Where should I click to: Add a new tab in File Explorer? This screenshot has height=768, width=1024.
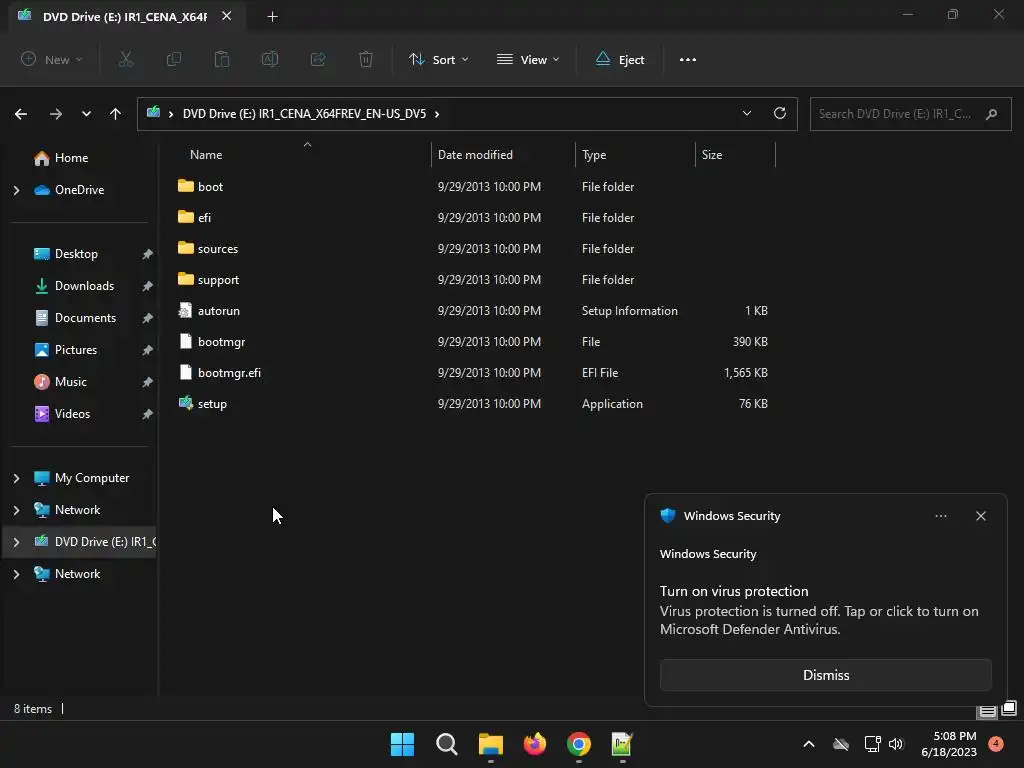pos(272,17)
